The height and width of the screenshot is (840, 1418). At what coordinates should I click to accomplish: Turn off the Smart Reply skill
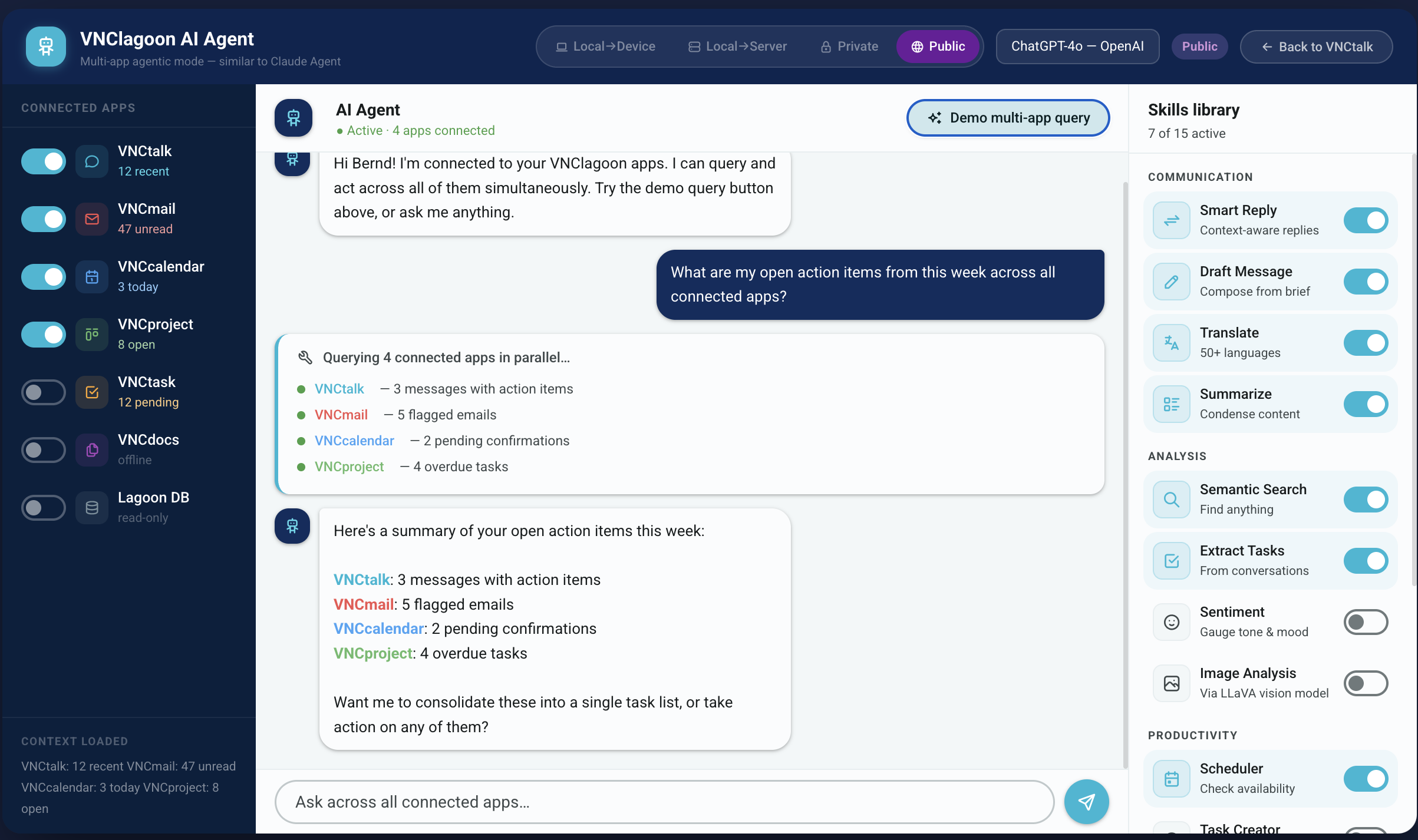(x=1366, y=220)
